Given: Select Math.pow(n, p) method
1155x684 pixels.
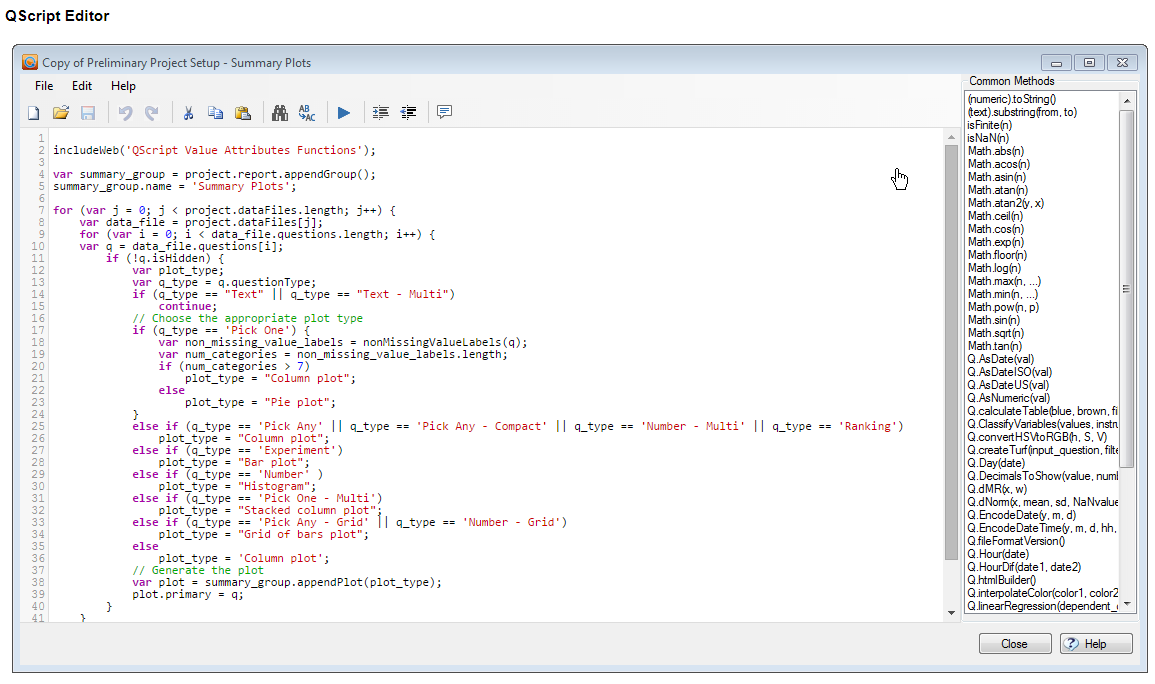Looking at the screenshot, I should tap(1003, 307).
